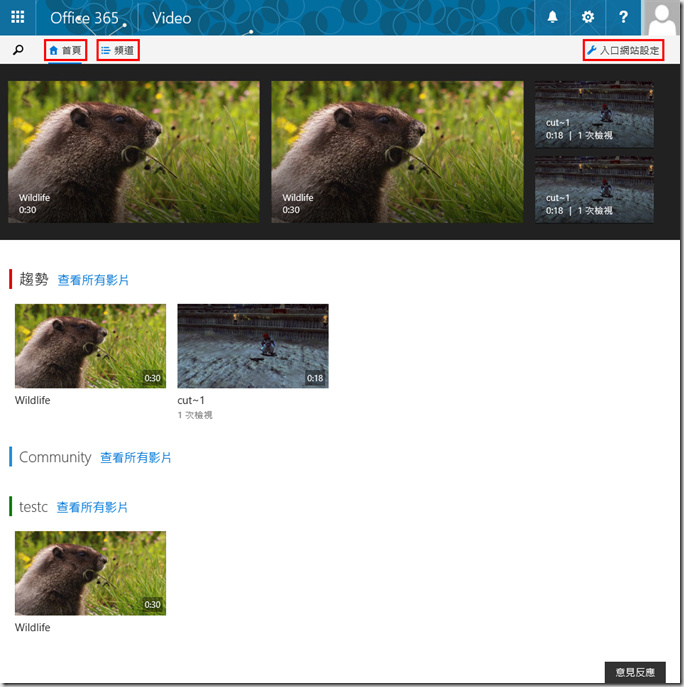
Task: Open the help question mark
Action: point(623,17)
